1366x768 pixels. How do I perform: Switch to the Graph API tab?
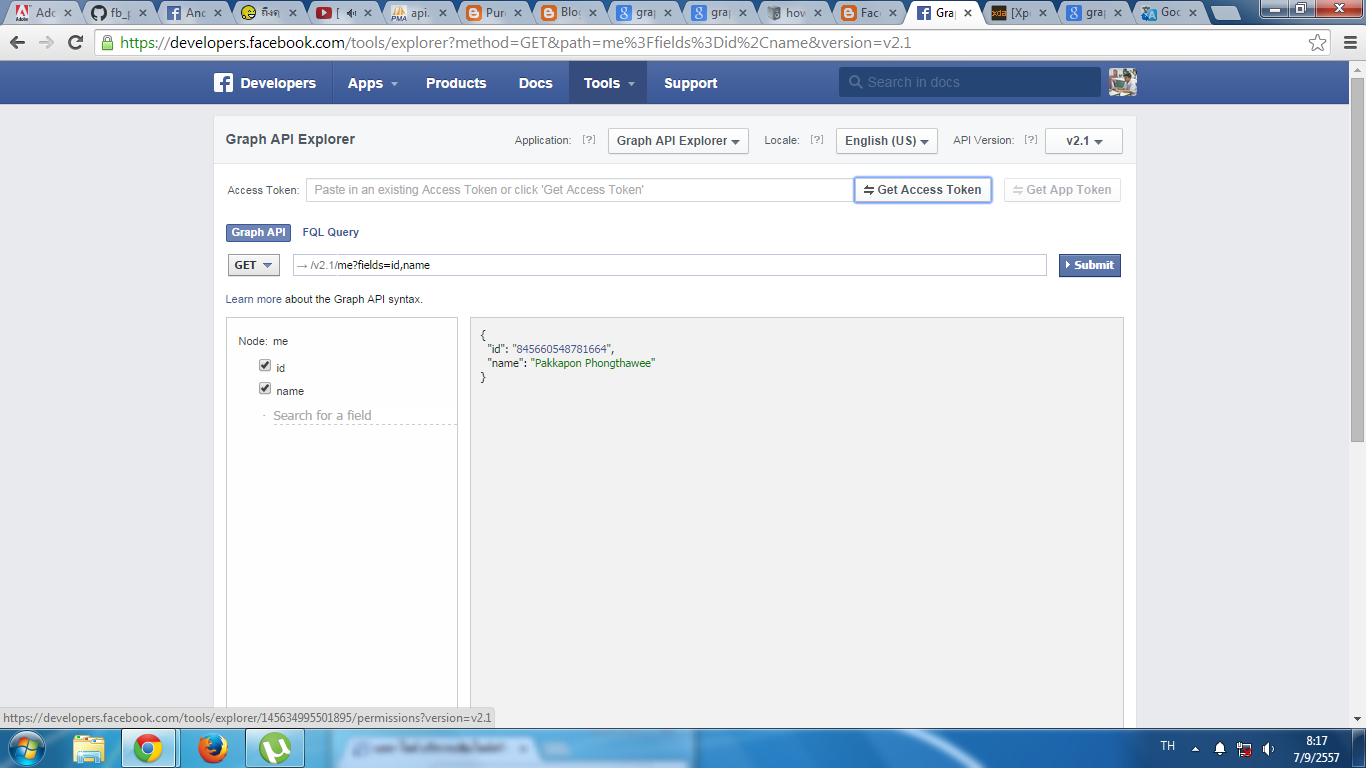click(258, 232)
